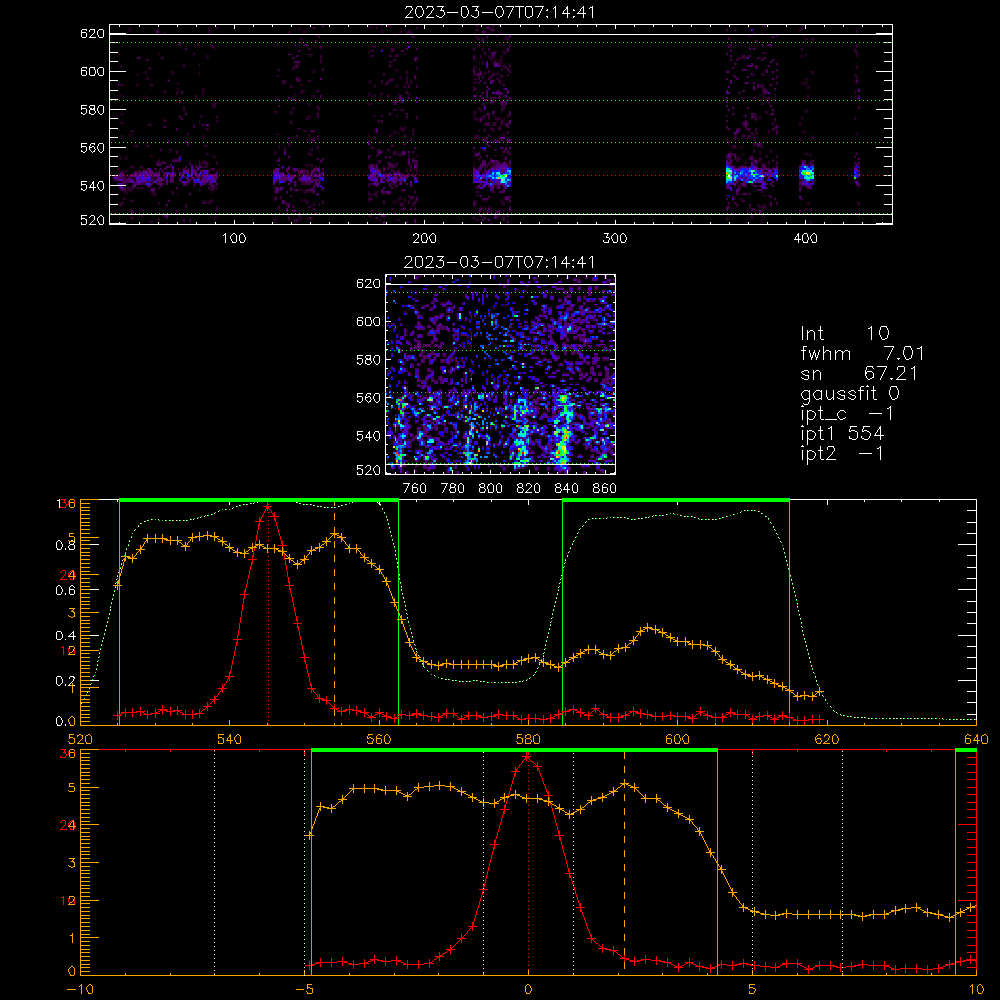Click the red peak marker at 545 in third plot

pos(268,507)
